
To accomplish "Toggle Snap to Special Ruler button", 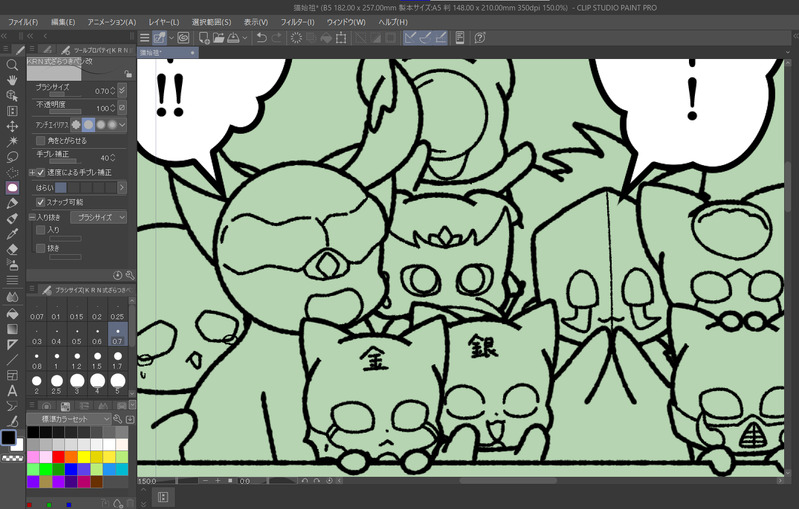I will click(x=425, y=38).
